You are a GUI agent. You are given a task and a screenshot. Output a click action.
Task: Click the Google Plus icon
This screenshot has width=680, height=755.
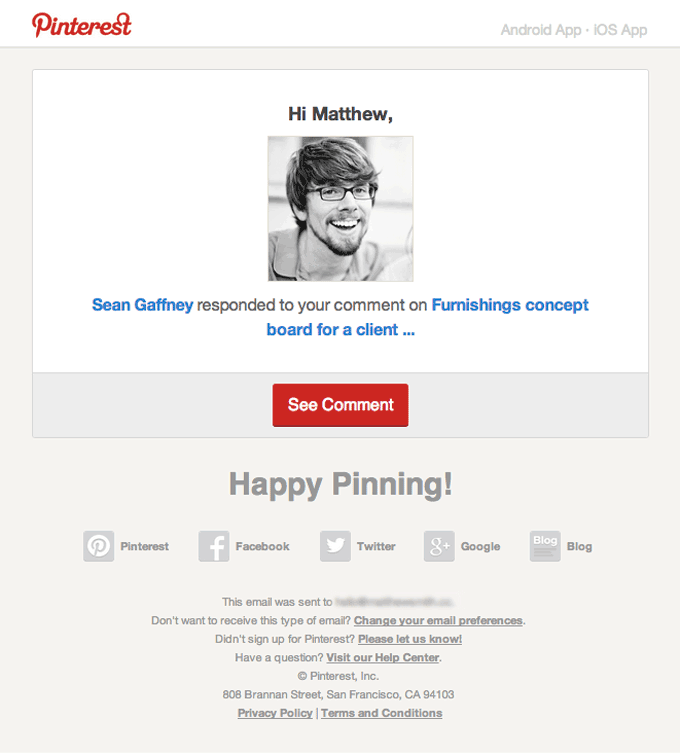pyautogui.click(x=439, y=546)
